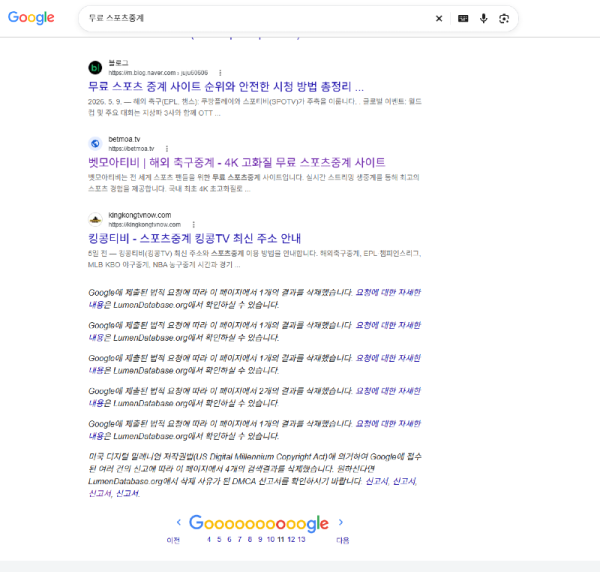Screen dimensions: 600x572
Task: Open the first DMCA 신고서 link
Action: tap(377, 481)
